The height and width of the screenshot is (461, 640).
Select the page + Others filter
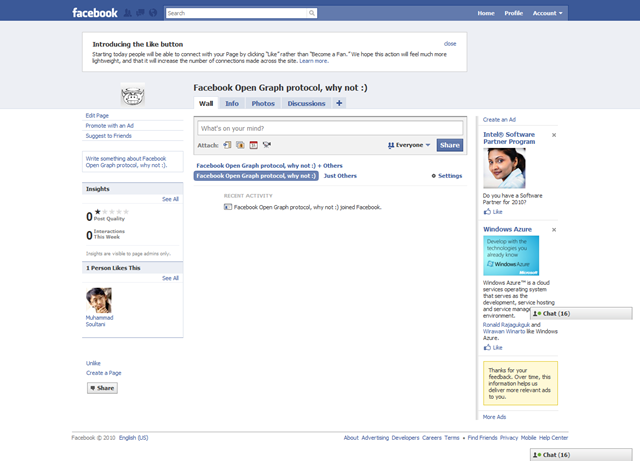pos(269,166)
